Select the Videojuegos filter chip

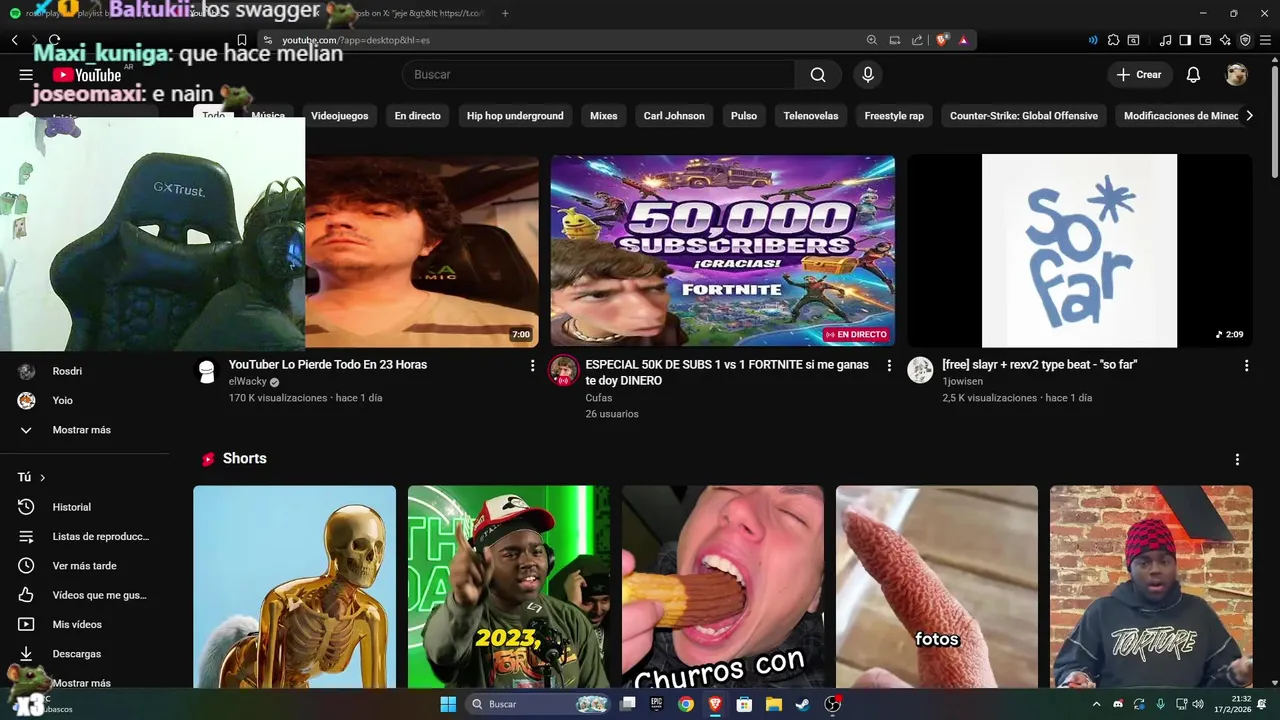pos(339,116)
